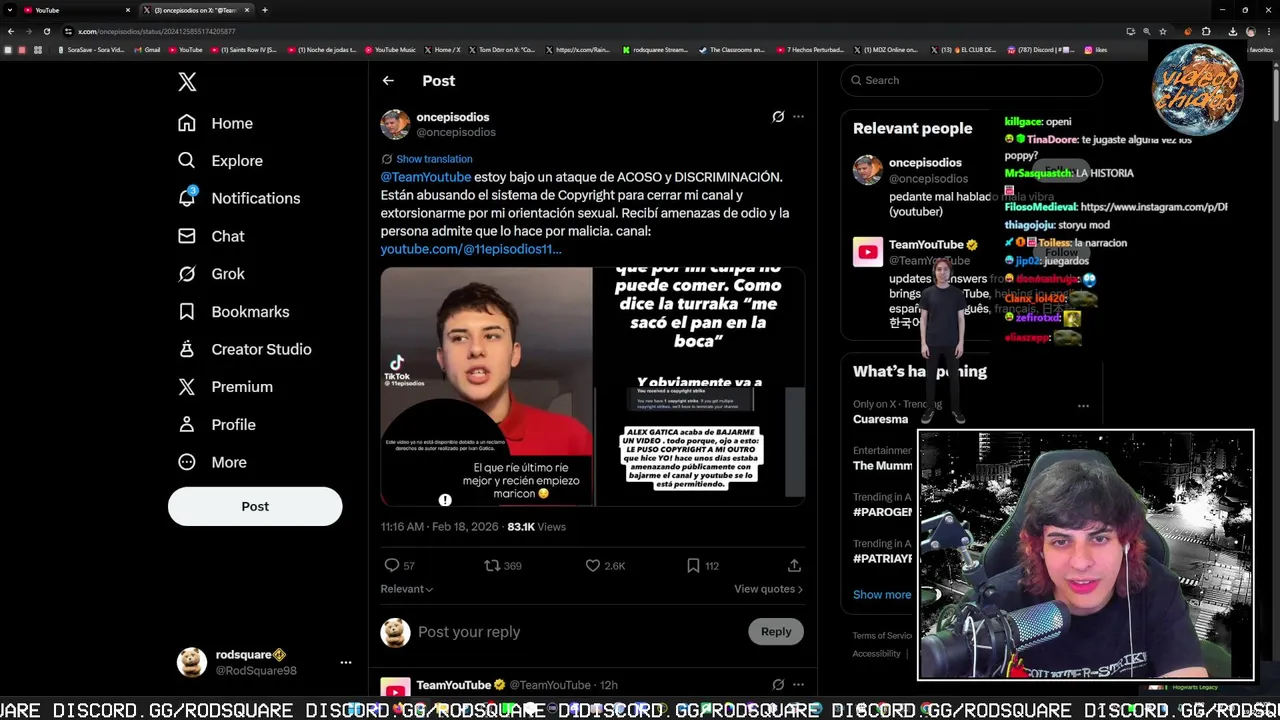
Task: Click TeamYouTube reply author name
Action: pyautogui.click(x=454, y=685)
